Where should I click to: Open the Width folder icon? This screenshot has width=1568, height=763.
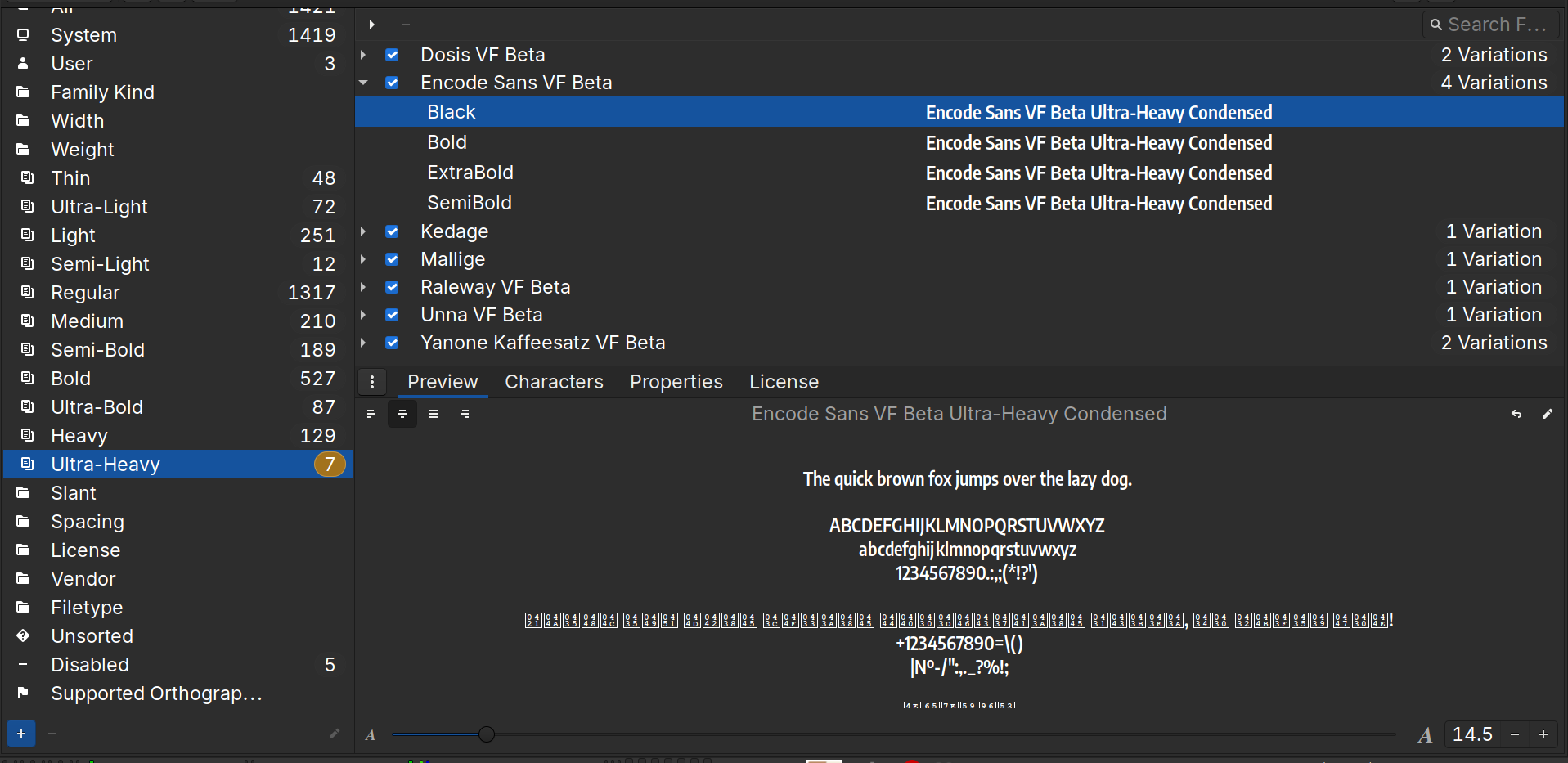click(24, 121)
